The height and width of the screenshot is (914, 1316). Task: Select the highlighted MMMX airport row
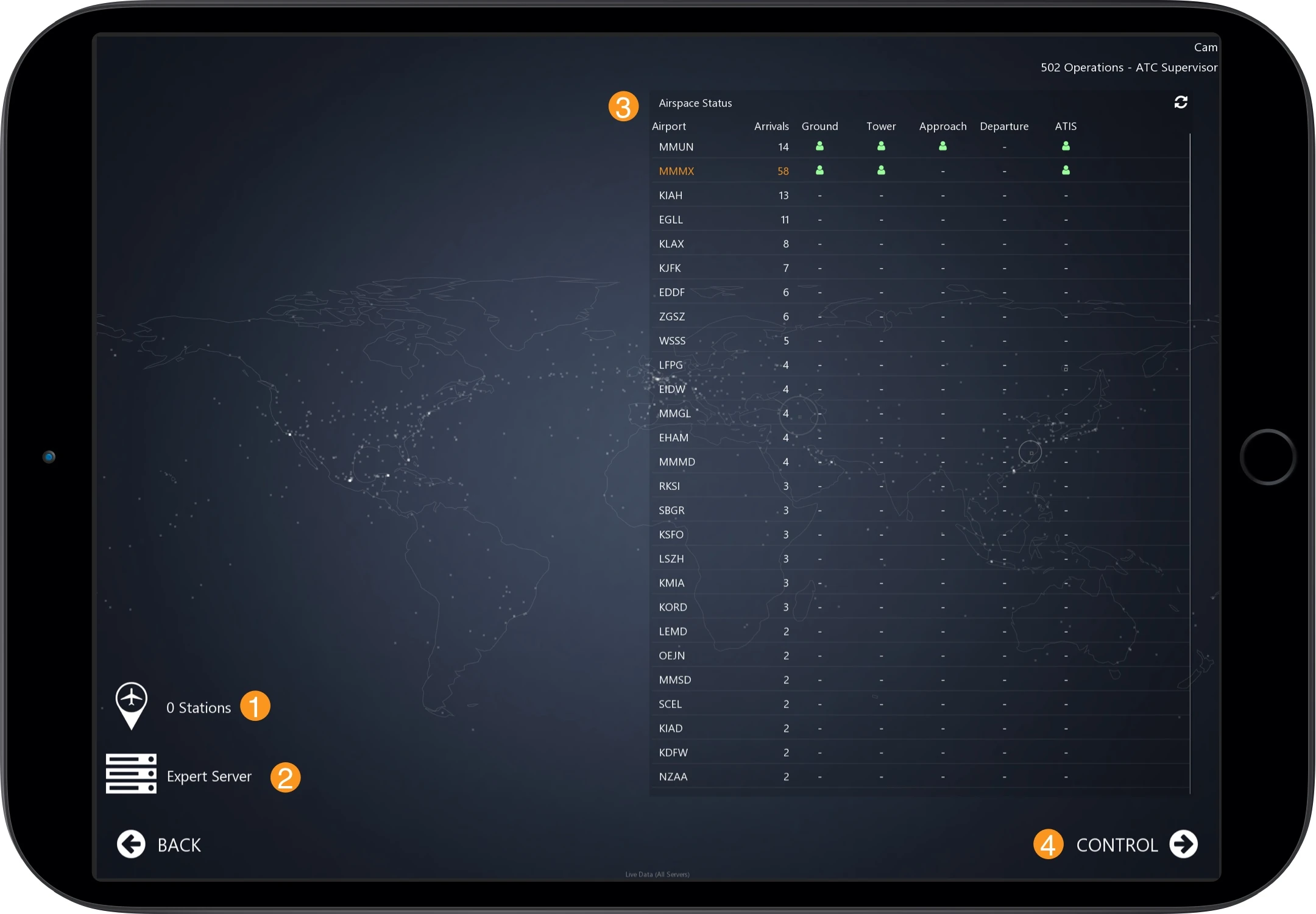[676, 171]
